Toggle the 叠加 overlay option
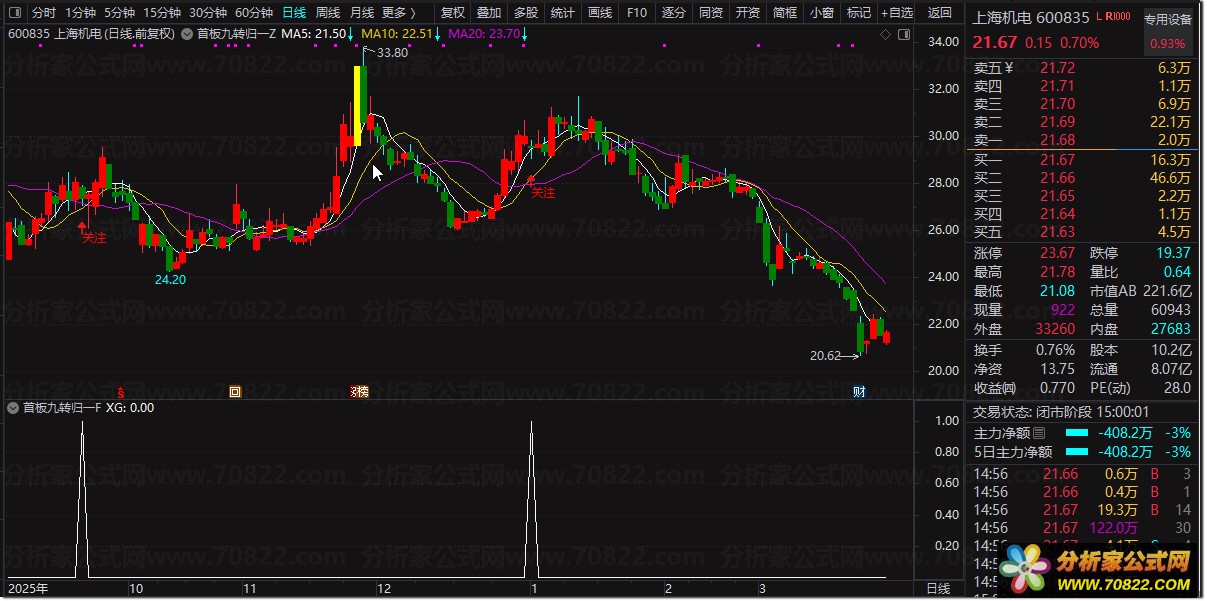This screenshot has width=1207, height=601. tap(489, 13)
